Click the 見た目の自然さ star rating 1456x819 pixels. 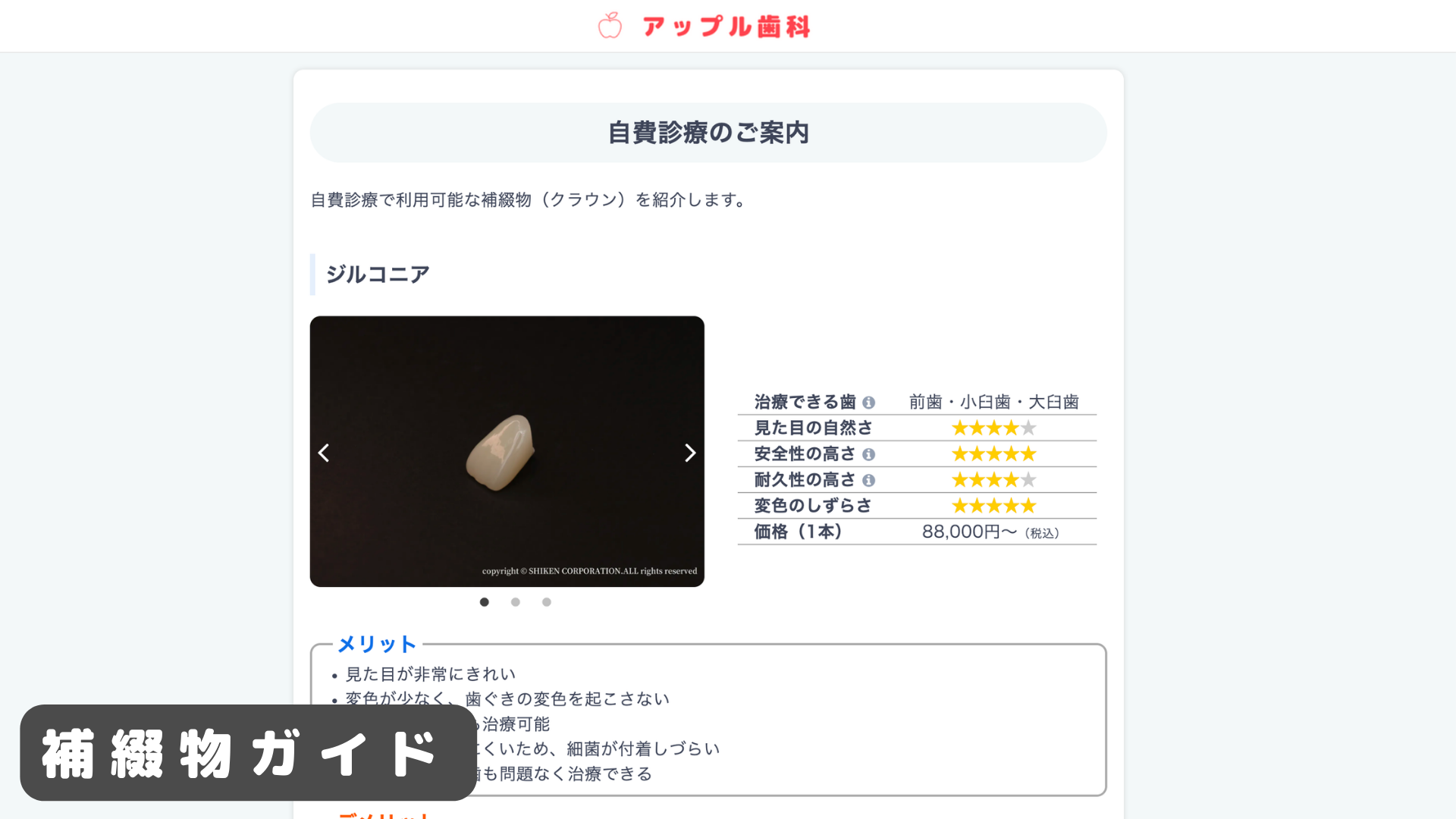pyautogui.click(x=993, y=428)
